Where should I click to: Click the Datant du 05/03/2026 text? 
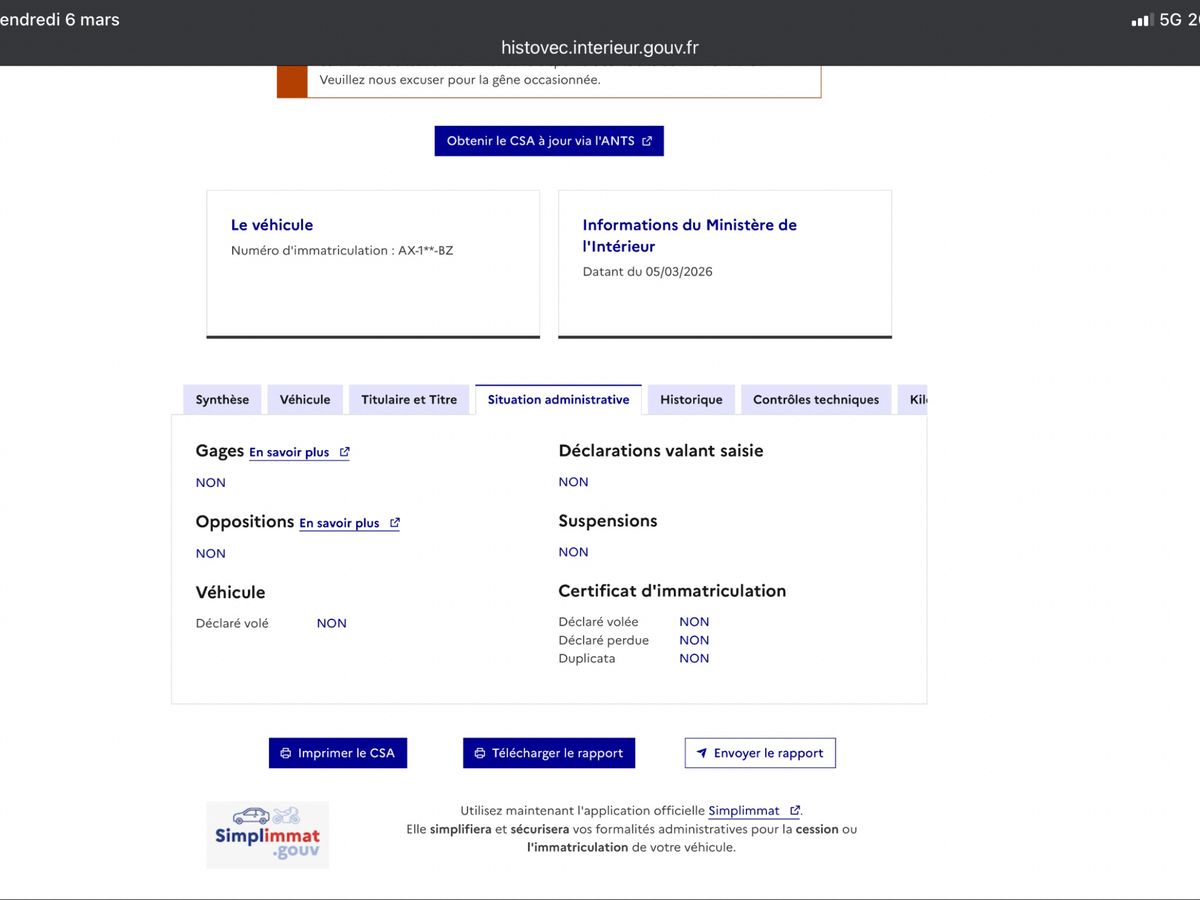(x=648, y=272)
